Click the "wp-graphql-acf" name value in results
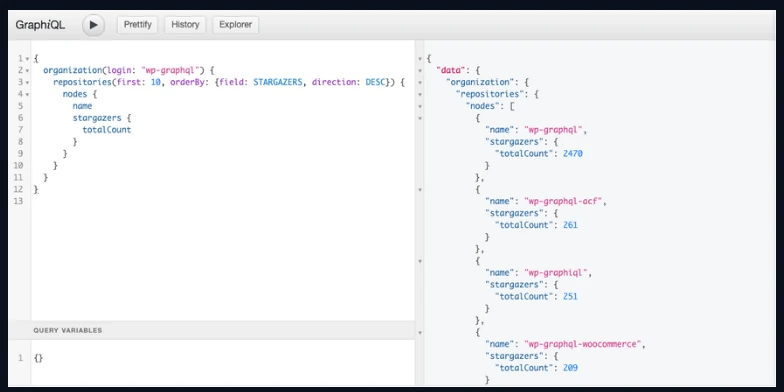 click(562, 201)
